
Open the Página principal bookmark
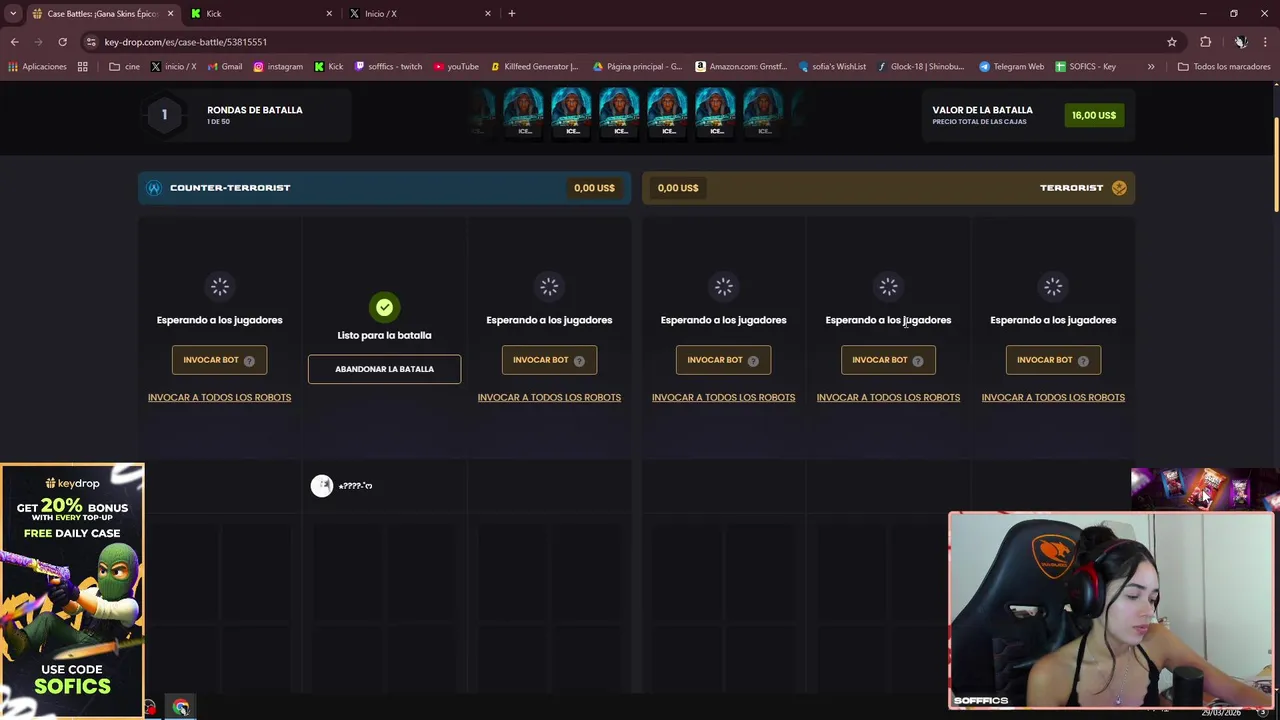637,67
